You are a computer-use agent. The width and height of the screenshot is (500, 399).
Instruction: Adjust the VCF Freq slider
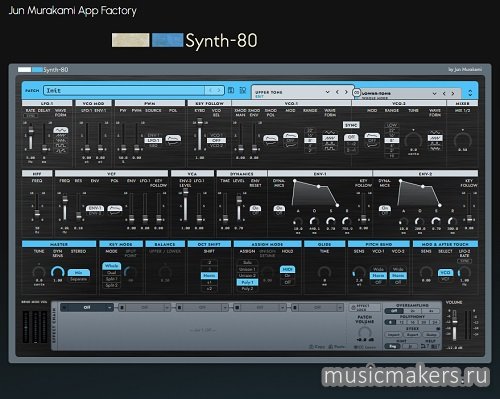tap(65, 207)
